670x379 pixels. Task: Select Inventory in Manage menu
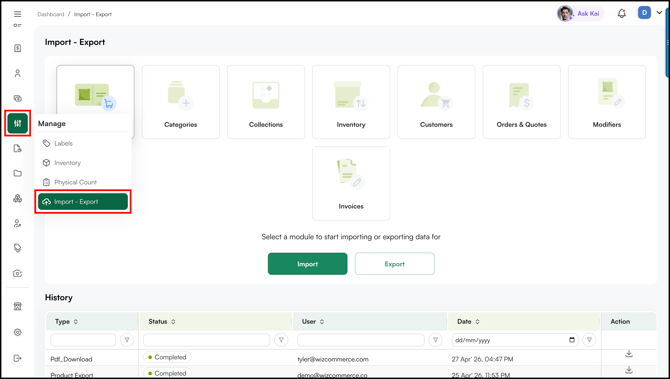pyautogui.click(x=82, y=163)
